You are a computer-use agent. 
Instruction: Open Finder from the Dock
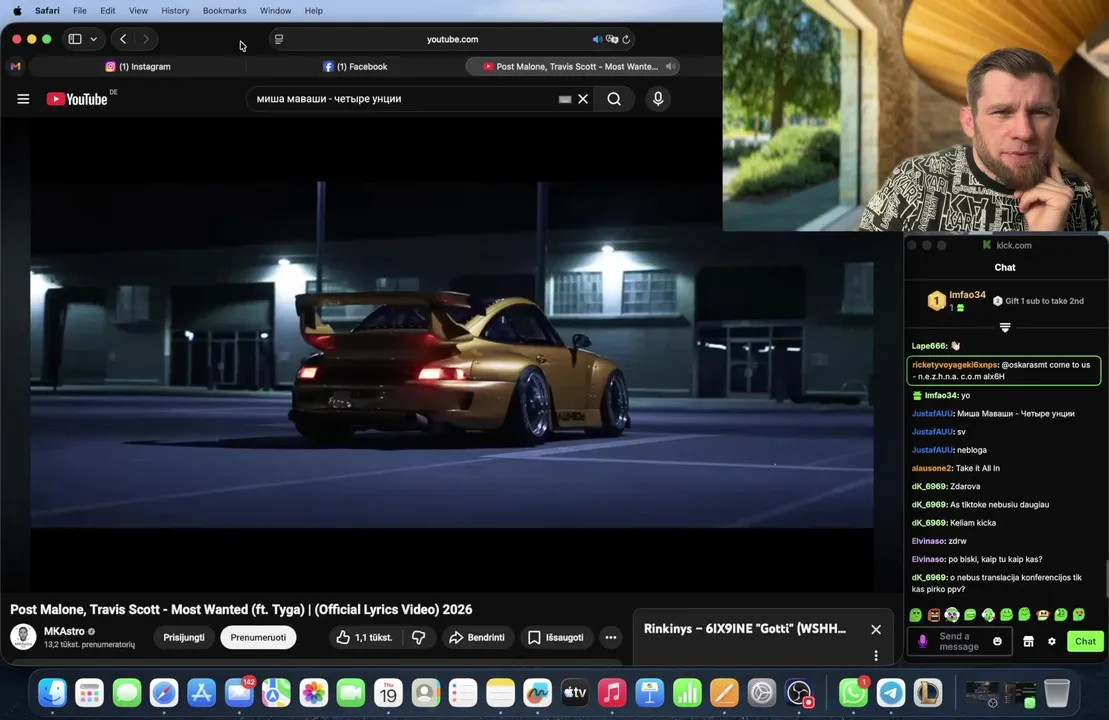pos(52,693)
